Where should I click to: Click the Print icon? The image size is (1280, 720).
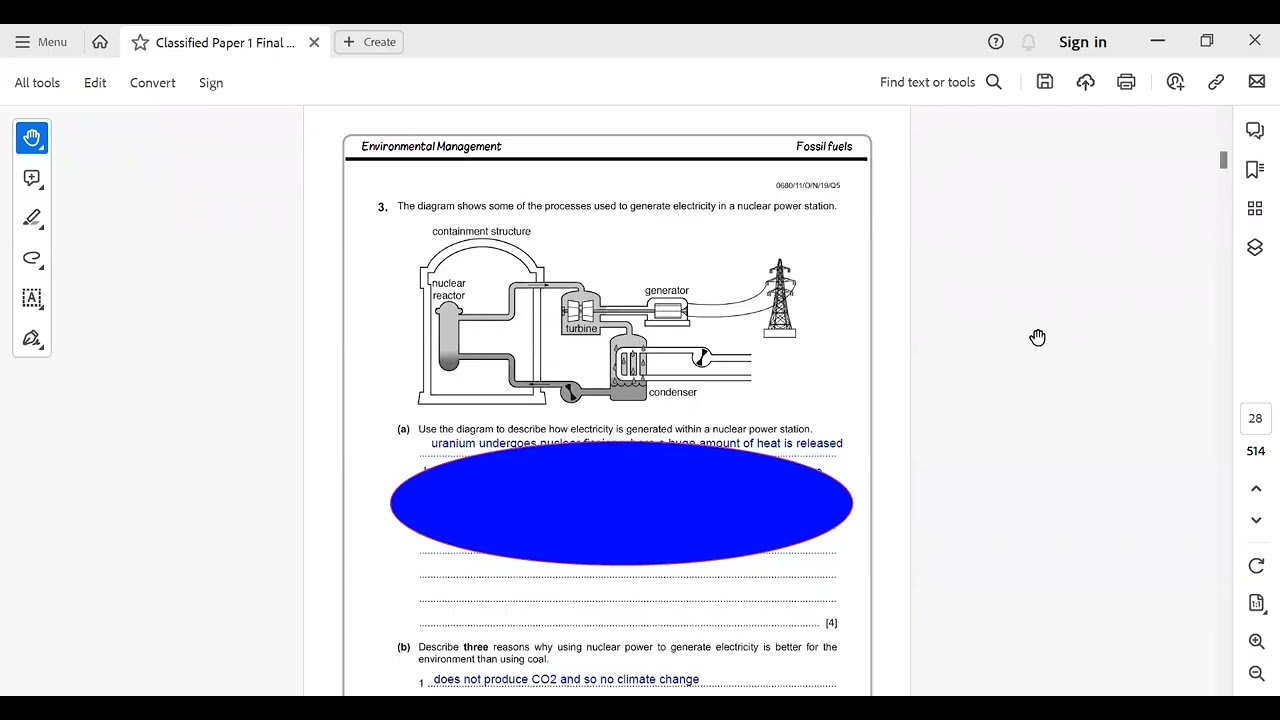click(x=1126, y=82)
